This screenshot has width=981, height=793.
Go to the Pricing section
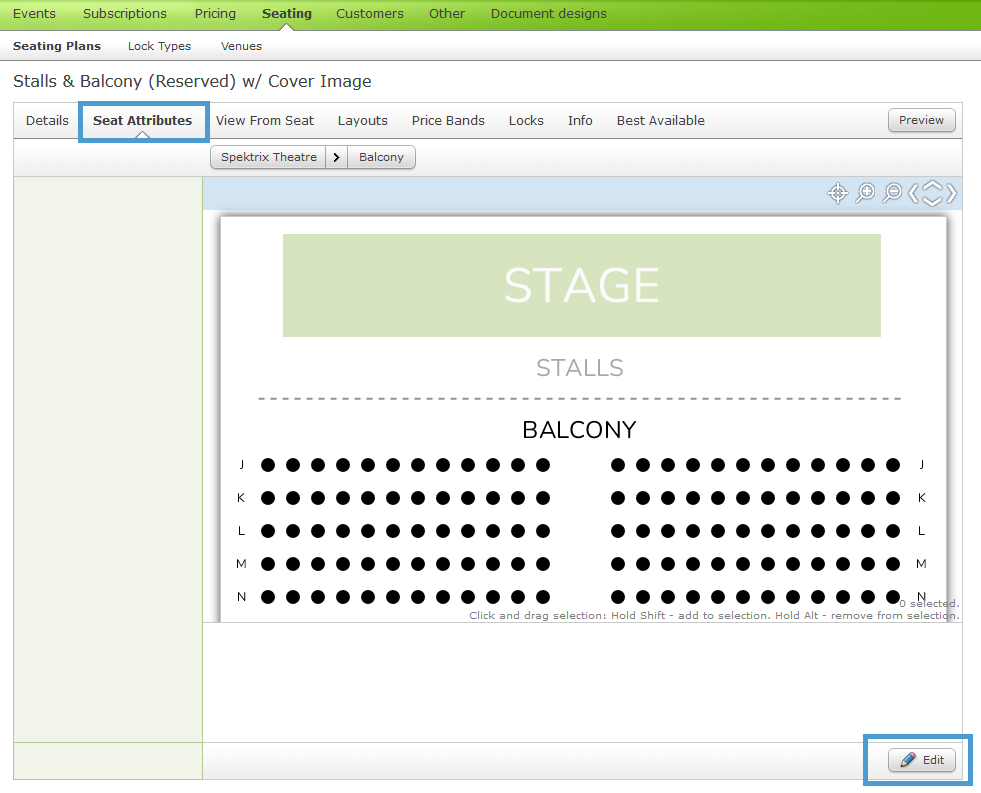click(215, 14)
